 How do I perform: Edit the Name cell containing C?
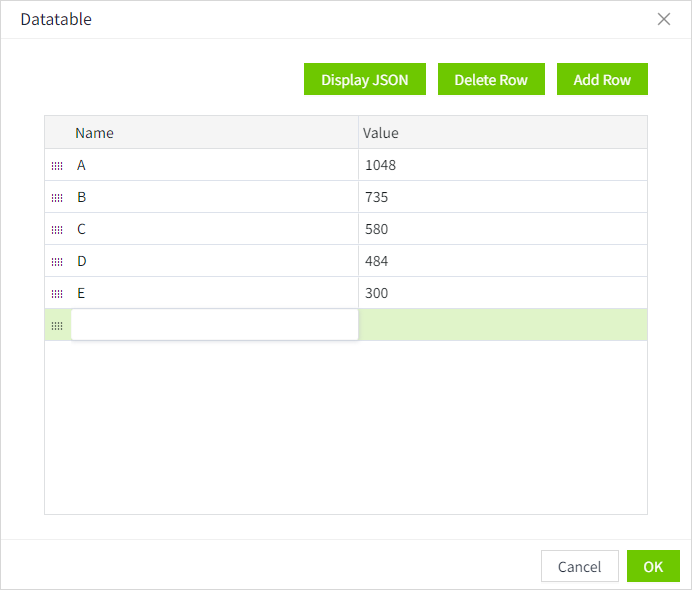point(214,229)
